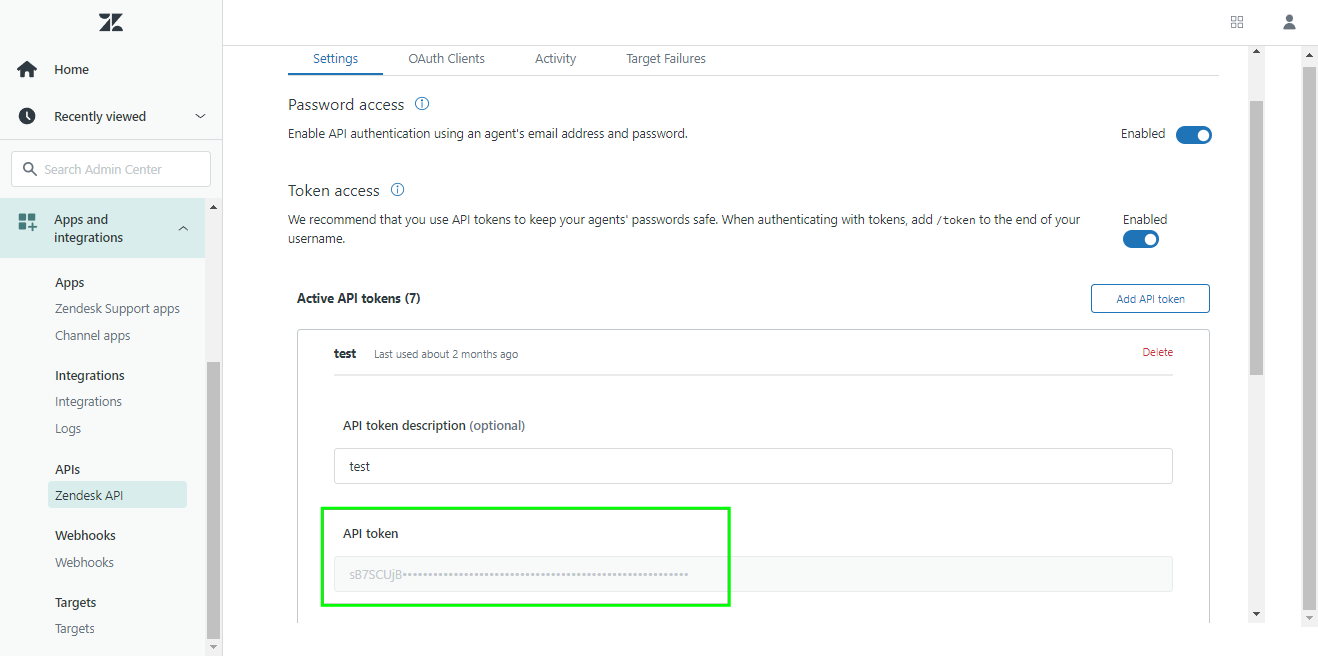Open the Zendesk products grid icon
Image resolution: width=1318 pixels, height=656 pixels.
click(1237, 22)
